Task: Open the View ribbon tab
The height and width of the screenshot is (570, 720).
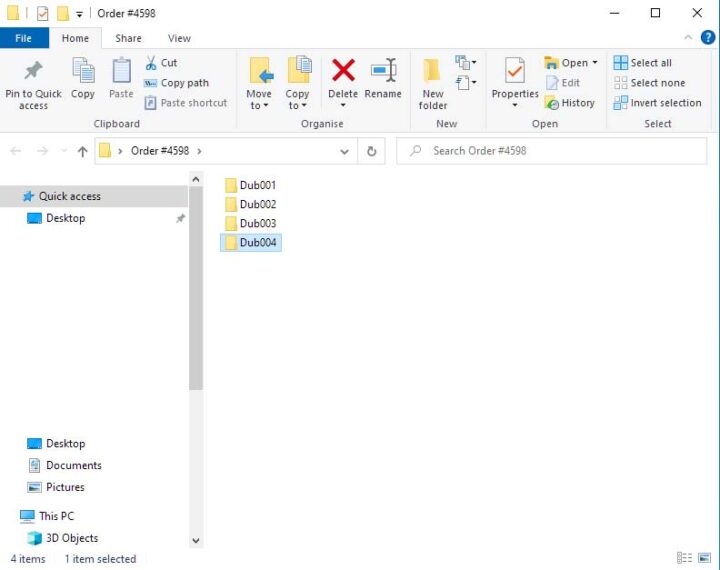Action: (179, 38)
